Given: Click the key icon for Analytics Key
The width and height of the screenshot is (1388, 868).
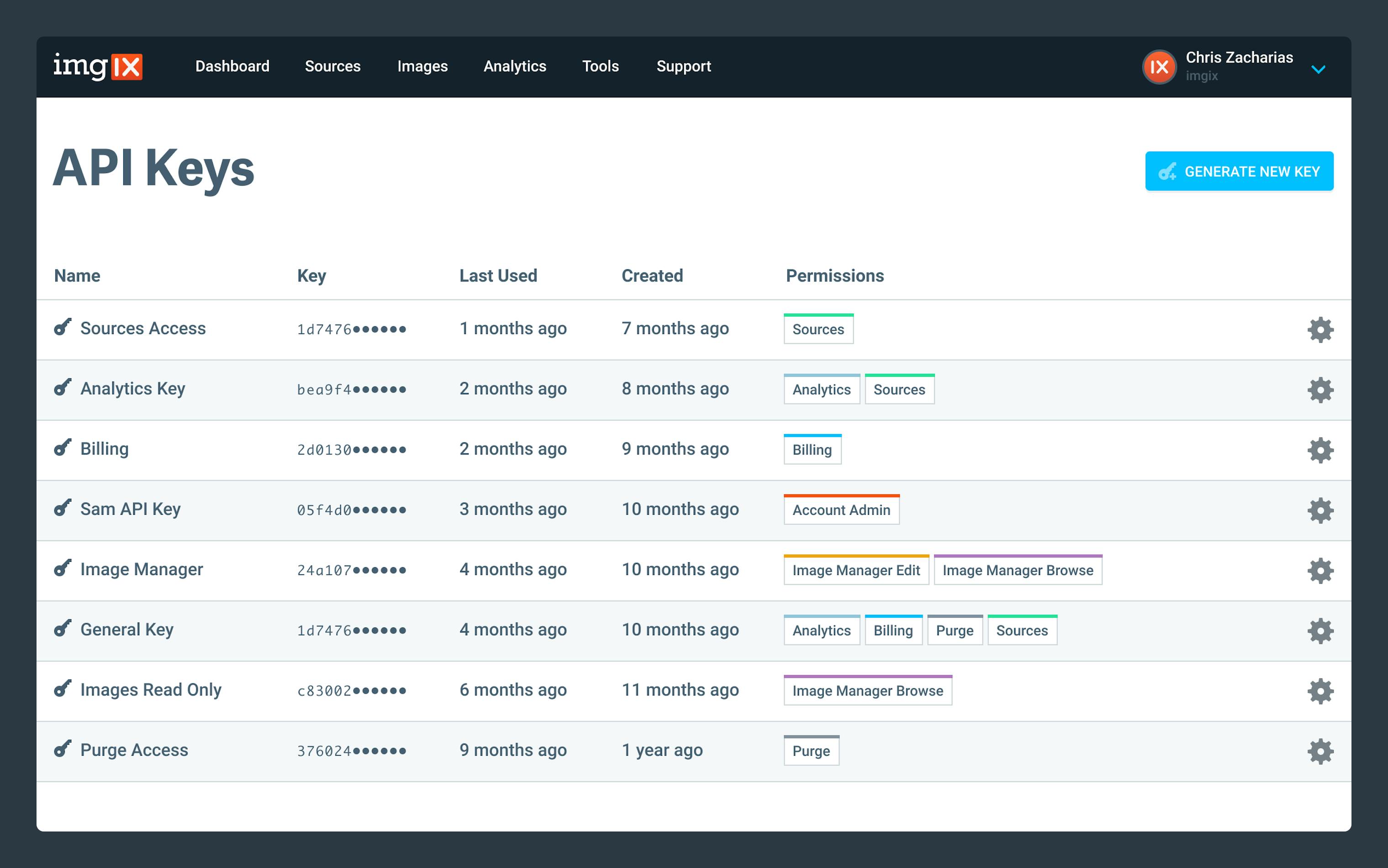Looking at the screenshot, I should point(62,388).
